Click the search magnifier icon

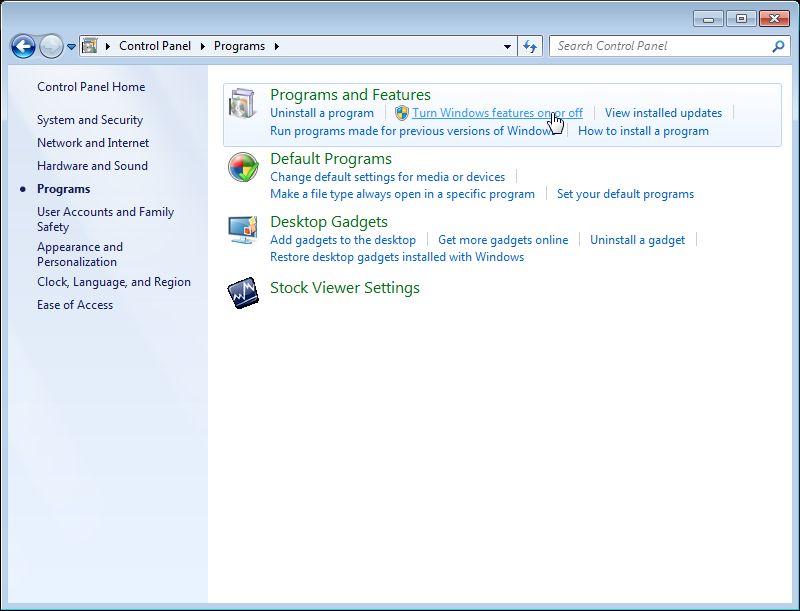coord(778,46)
